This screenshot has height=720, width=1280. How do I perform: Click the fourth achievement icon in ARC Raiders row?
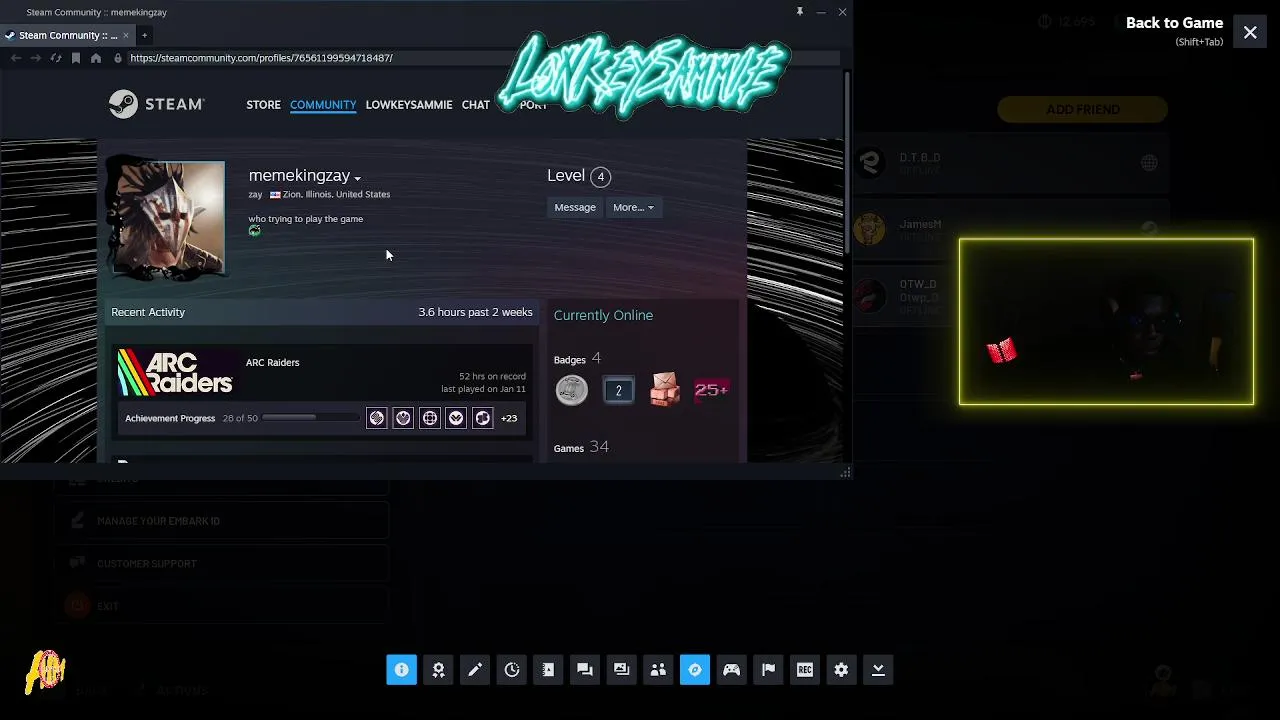point(456,418)
